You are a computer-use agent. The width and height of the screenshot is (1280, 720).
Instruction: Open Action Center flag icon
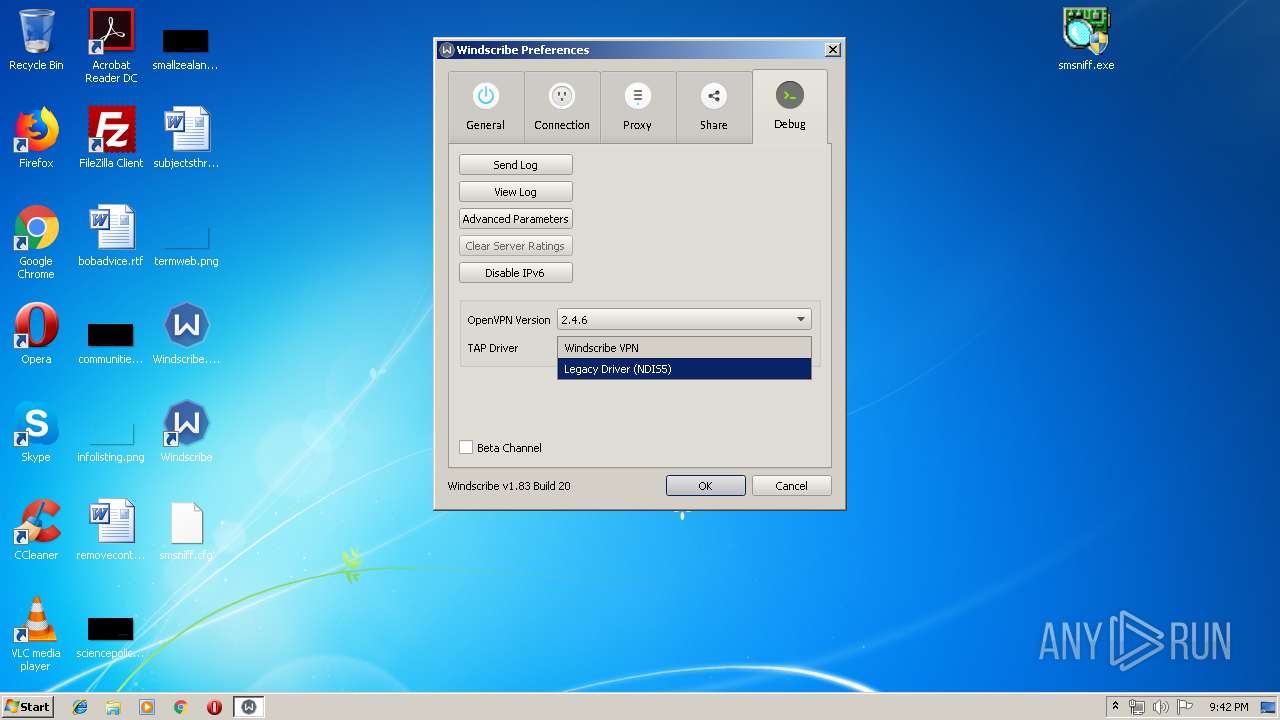click(x=1185, y=707)
